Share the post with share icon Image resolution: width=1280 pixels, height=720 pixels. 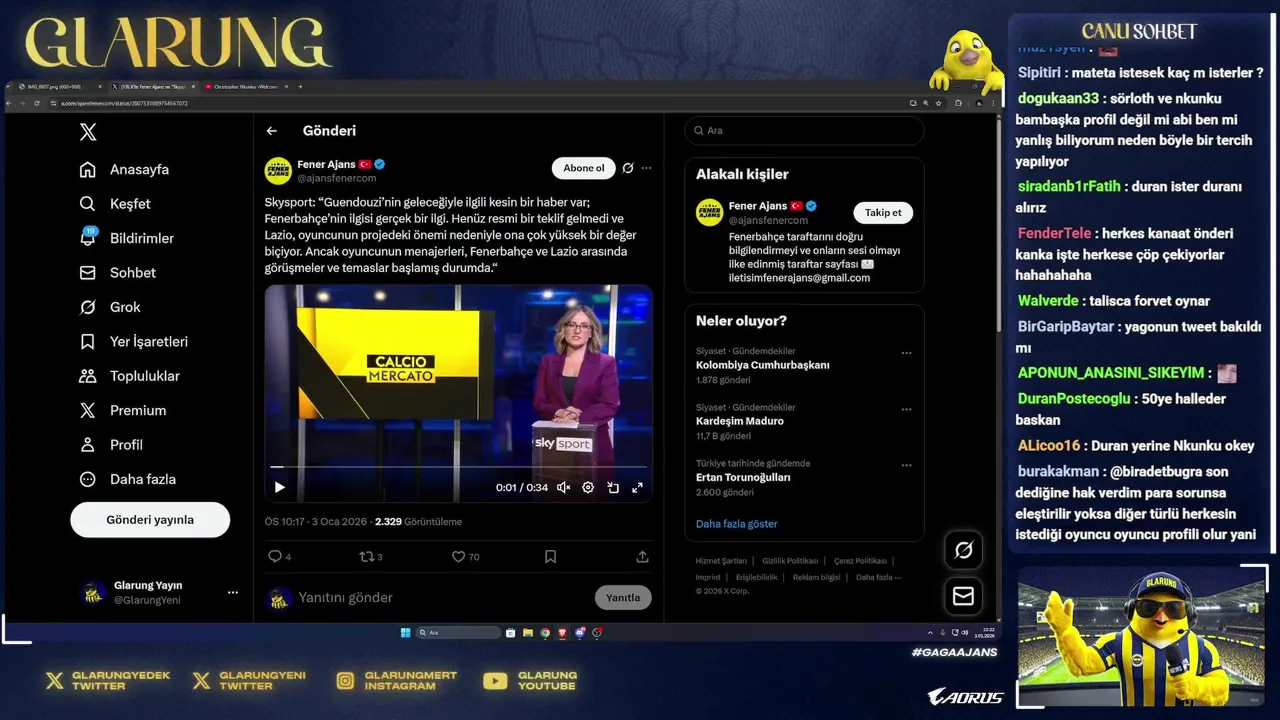coord(642,557)
